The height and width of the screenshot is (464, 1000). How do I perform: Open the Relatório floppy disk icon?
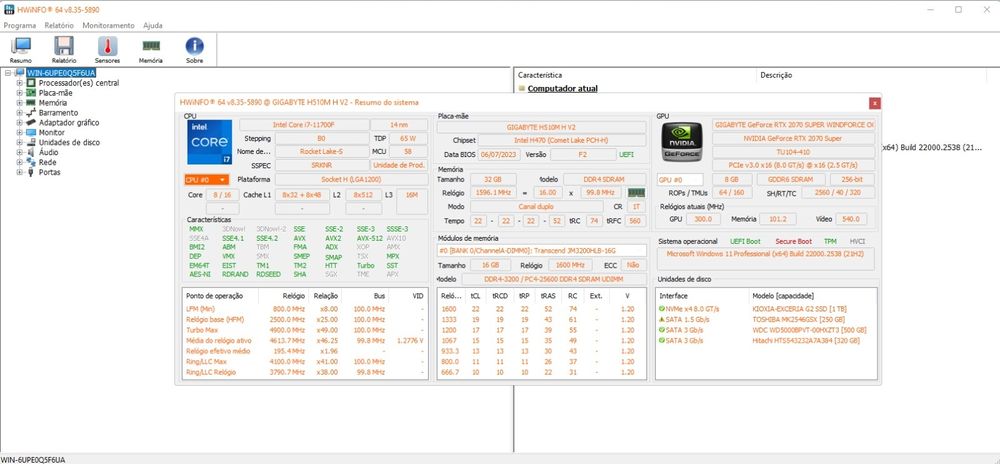[x=64, y=49]
